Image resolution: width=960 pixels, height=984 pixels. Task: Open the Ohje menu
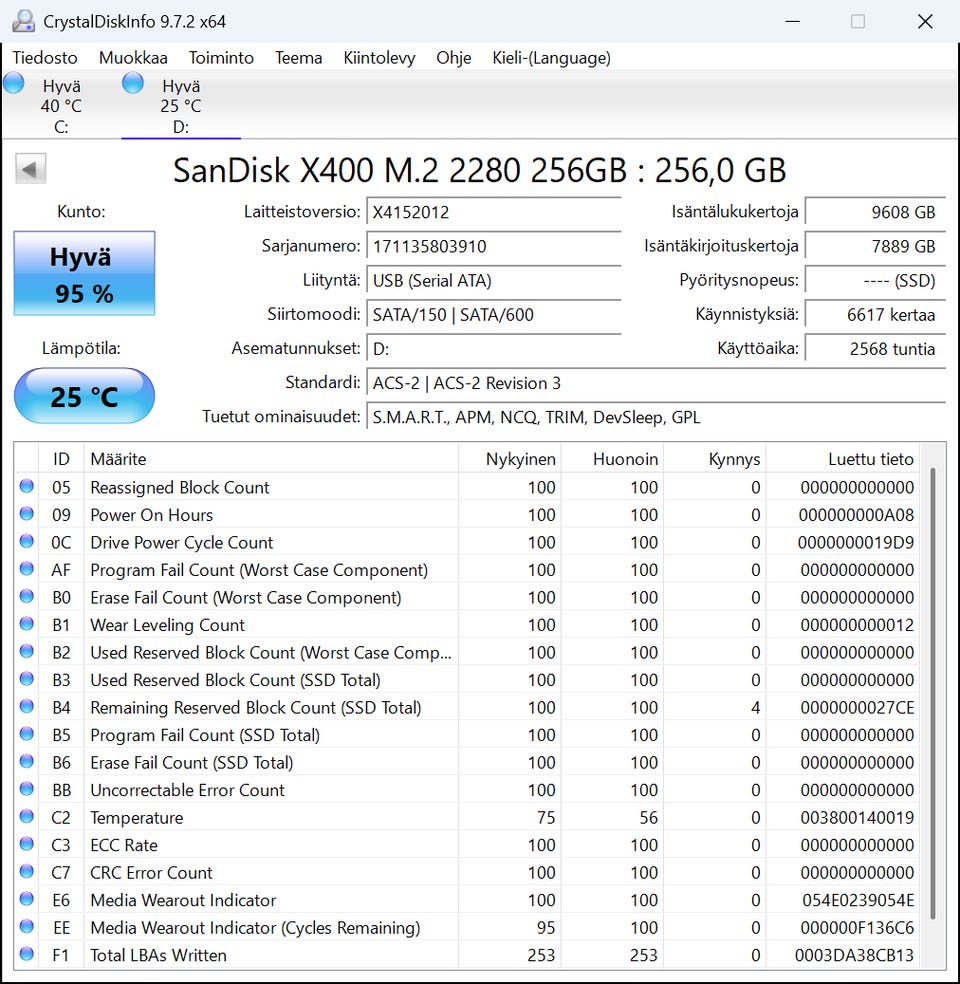(x=454, y=58)
